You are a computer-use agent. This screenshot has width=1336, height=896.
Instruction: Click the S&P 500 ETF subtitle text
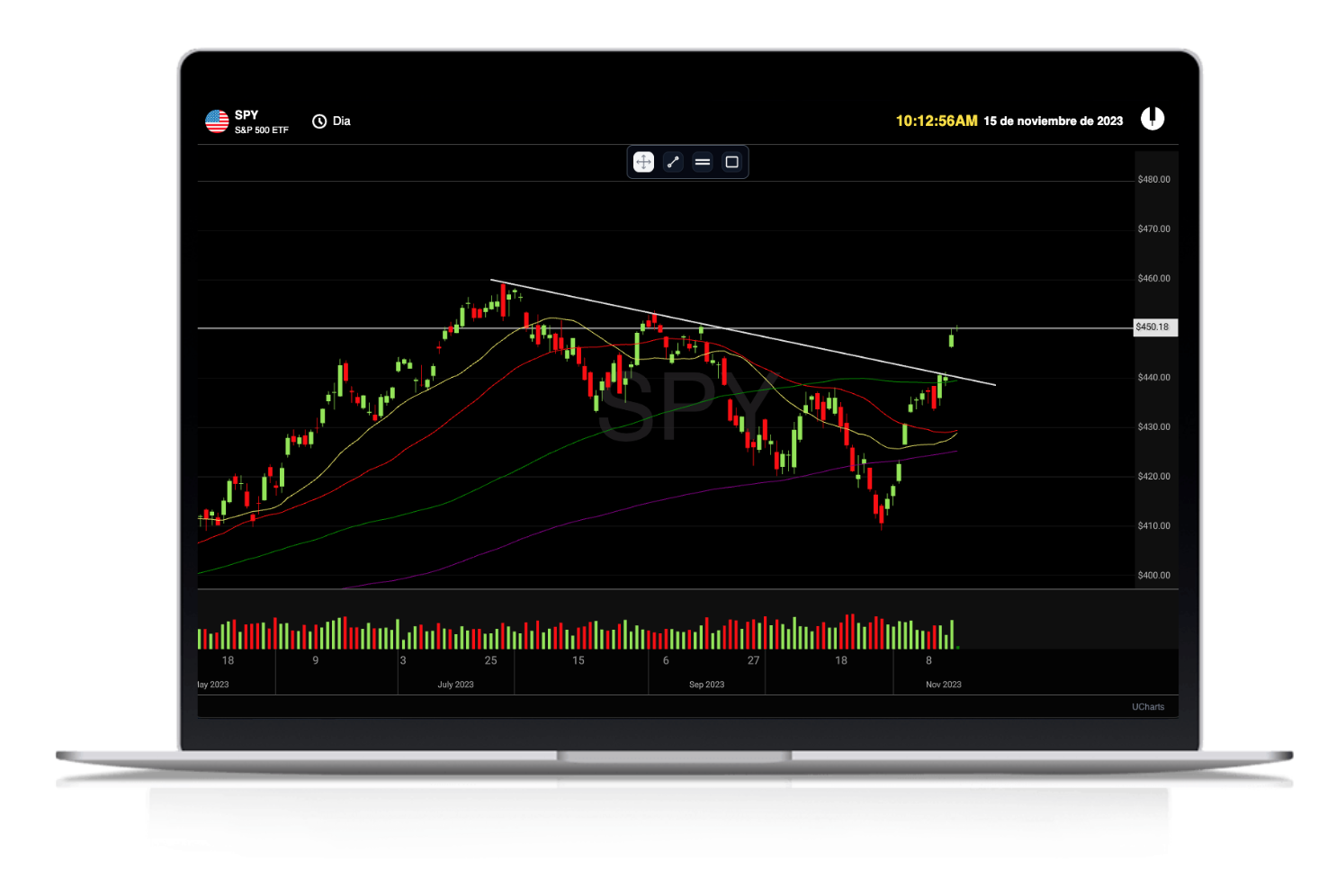[261, 130]
